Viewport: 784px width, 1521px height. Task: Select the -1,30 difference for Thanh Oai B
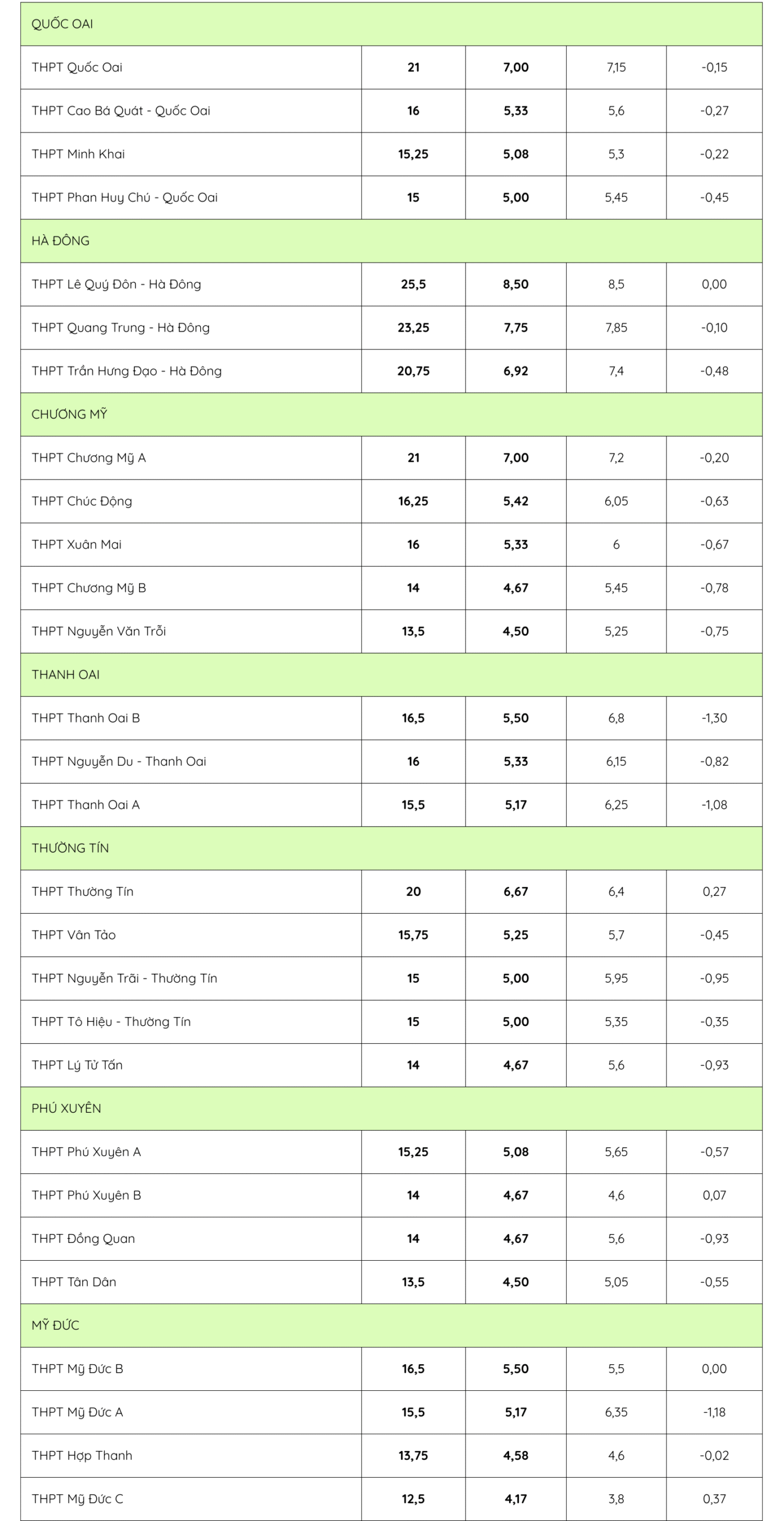click(x=714, y=718)
